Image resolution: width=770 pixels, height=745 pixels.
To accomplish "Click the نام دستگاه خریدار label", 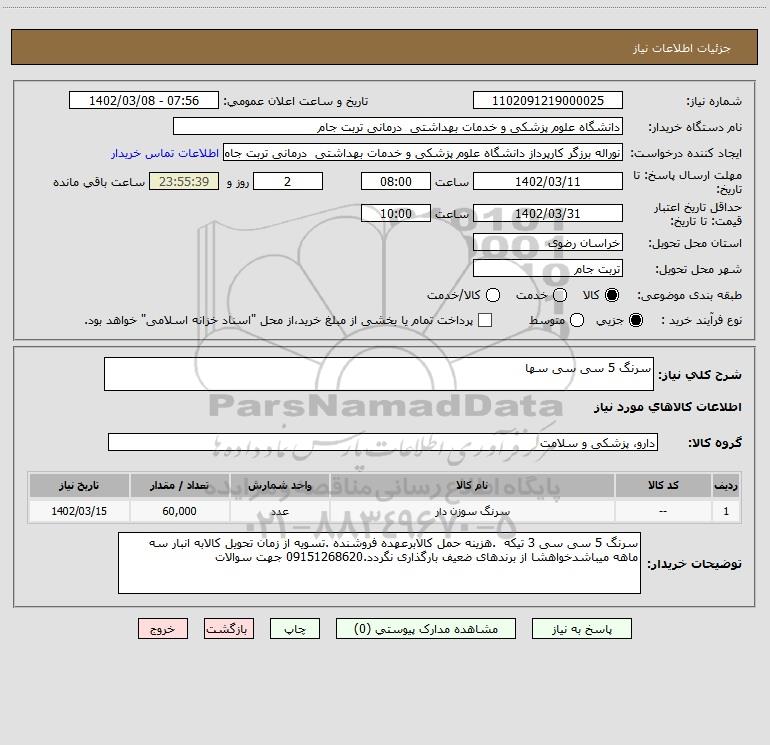I will pos(695,127).
